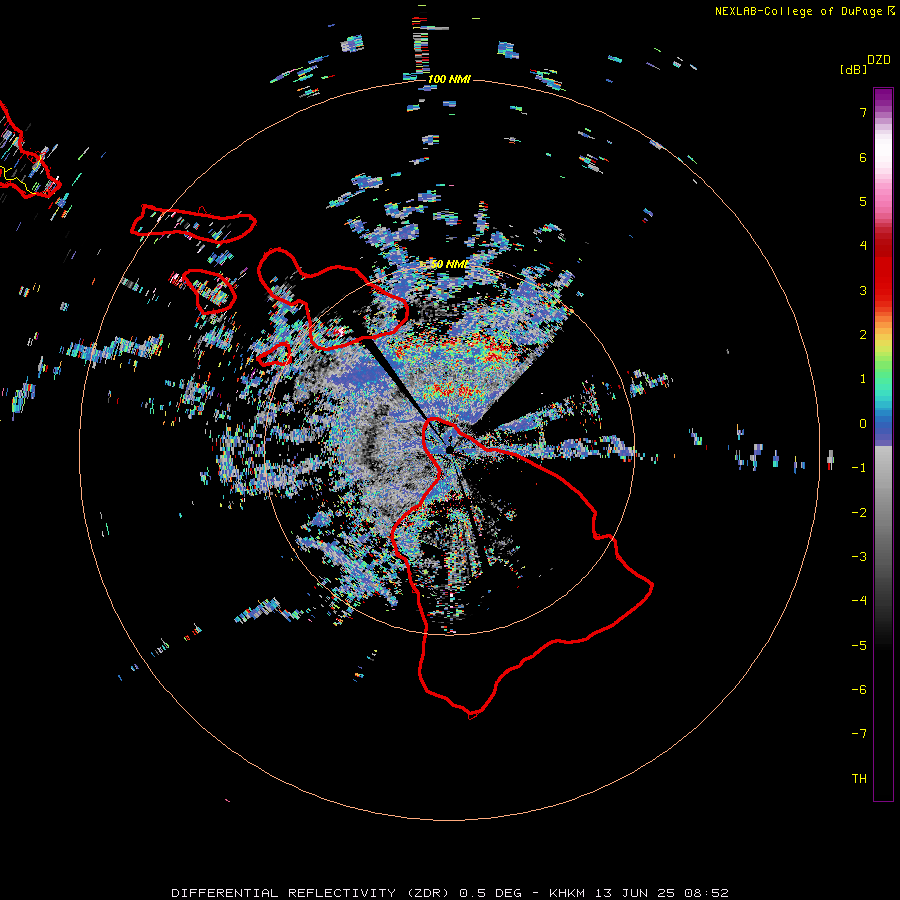Click the TH threshold label on scale
The height and width of the screenshot is (900, 900).
[859, 779]
